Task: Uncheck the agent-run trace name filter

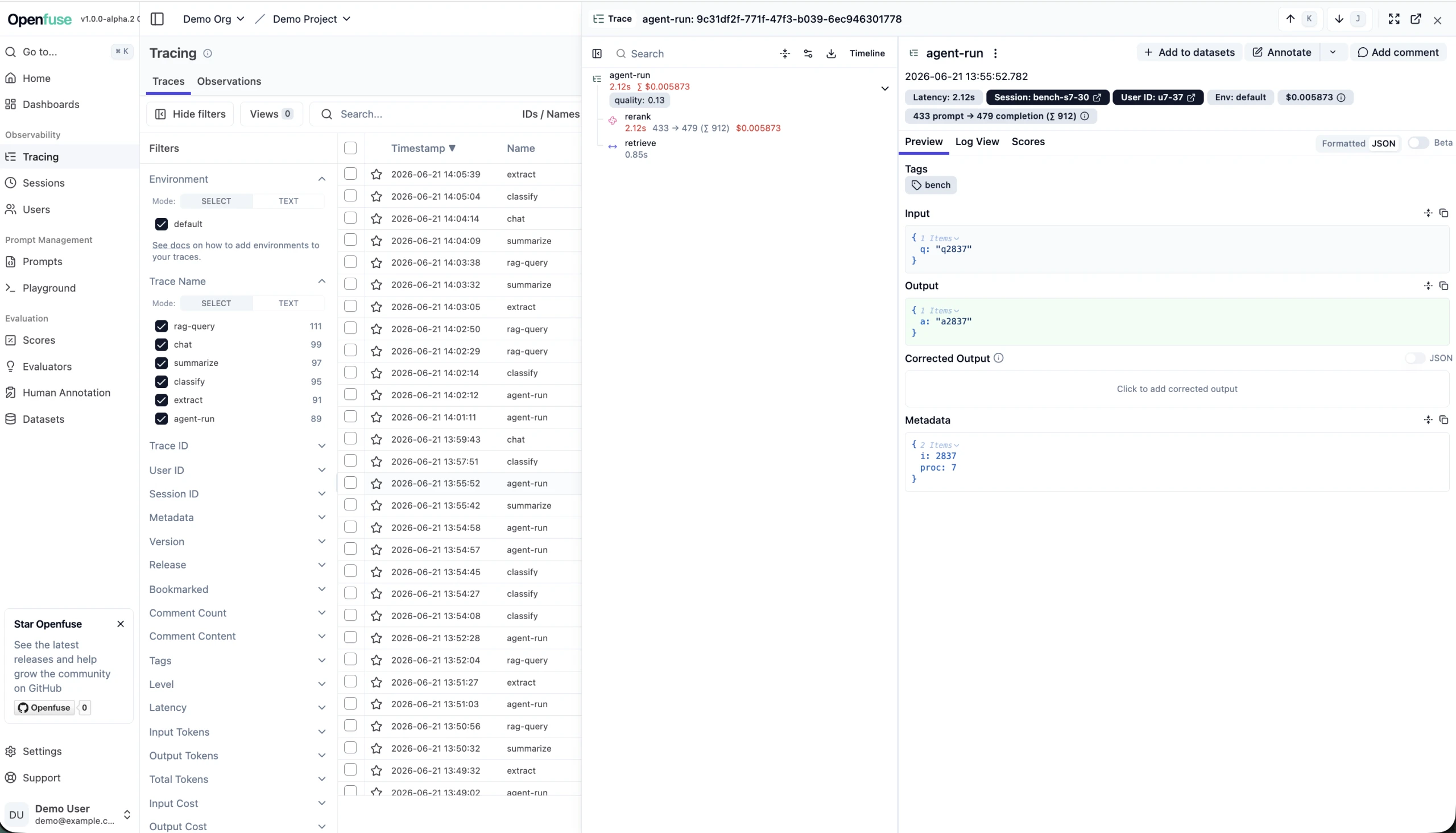Action: [162, 419]
